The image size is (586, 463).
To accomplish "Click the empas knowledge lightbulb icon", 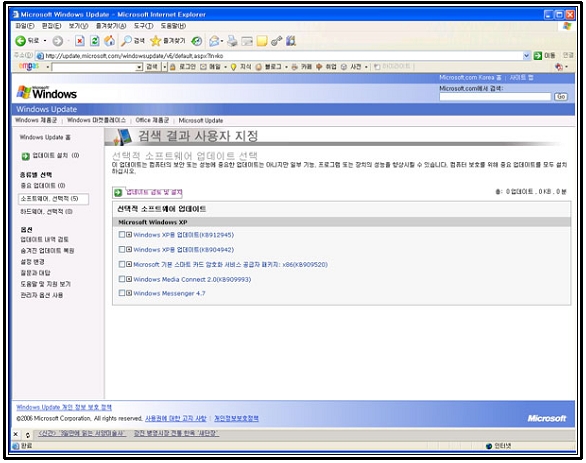I will [x=234, y=67].
